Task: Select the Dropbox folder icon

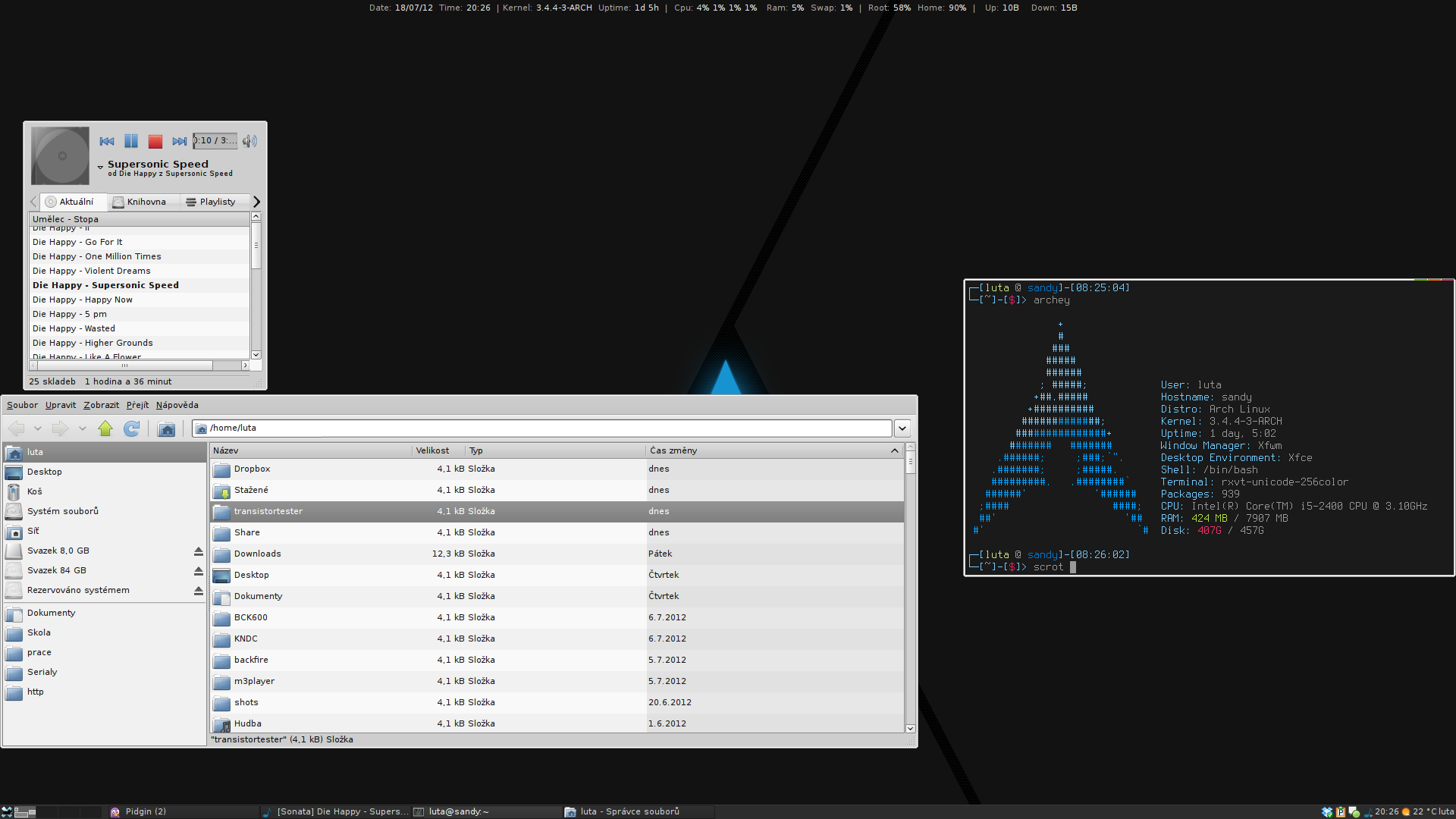Action: 221,469
